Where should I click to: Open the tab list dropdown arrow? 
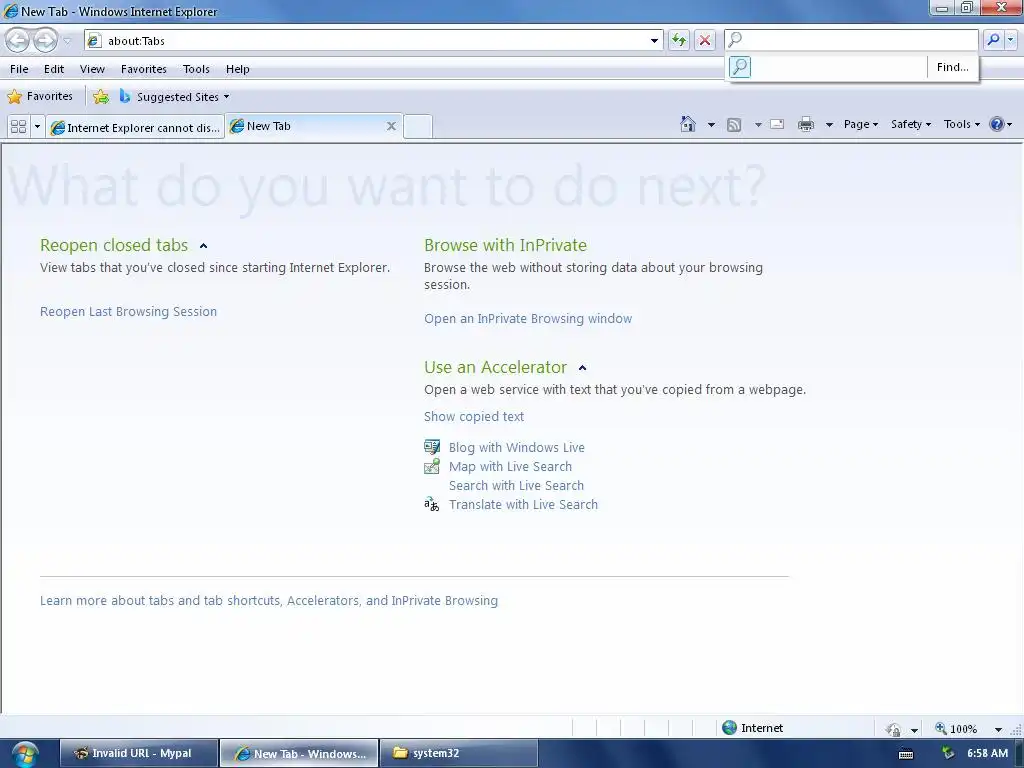coord(37,126)
